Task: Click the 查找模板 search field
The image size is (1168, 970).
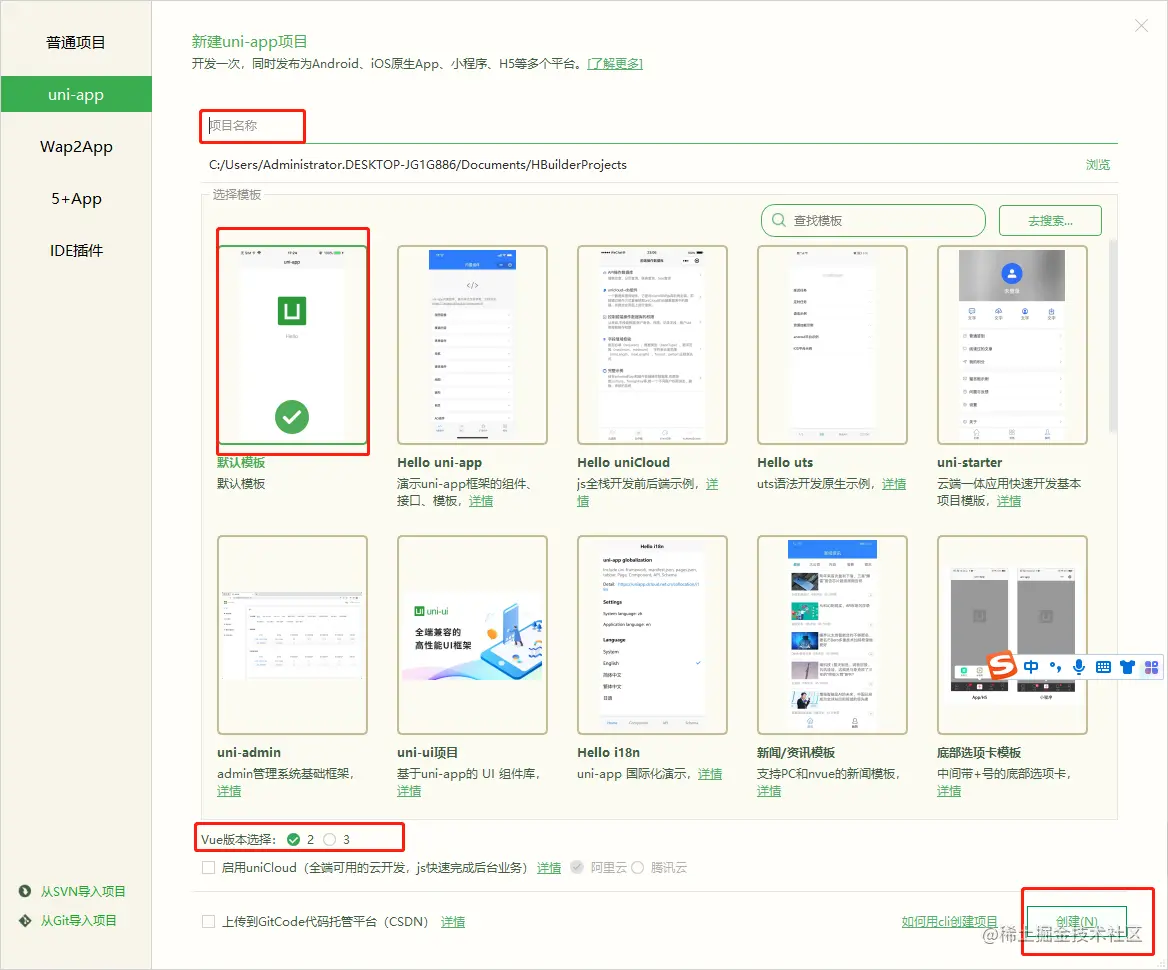Action: 873,221
